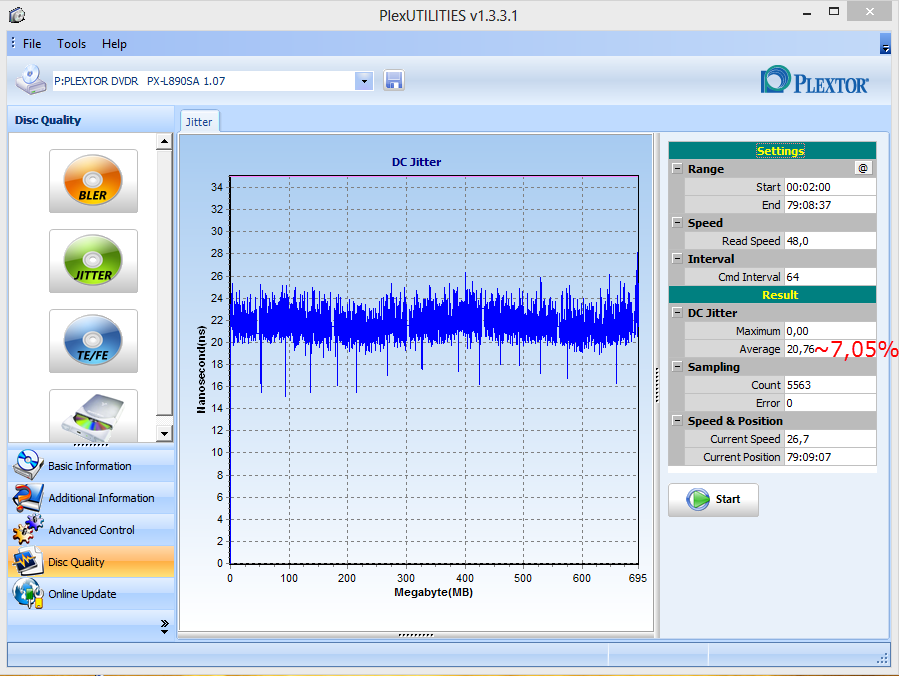The width and height of the screenshot is (899, 676).
Task: Expand the navigation pane overflow chevron
Action: tap(165, 626)
